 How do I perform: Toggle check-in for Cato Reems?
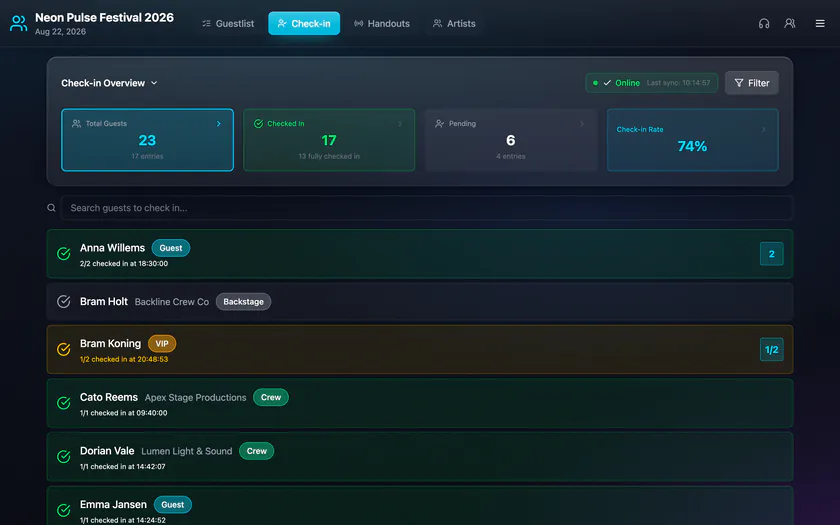coord(64,403)
